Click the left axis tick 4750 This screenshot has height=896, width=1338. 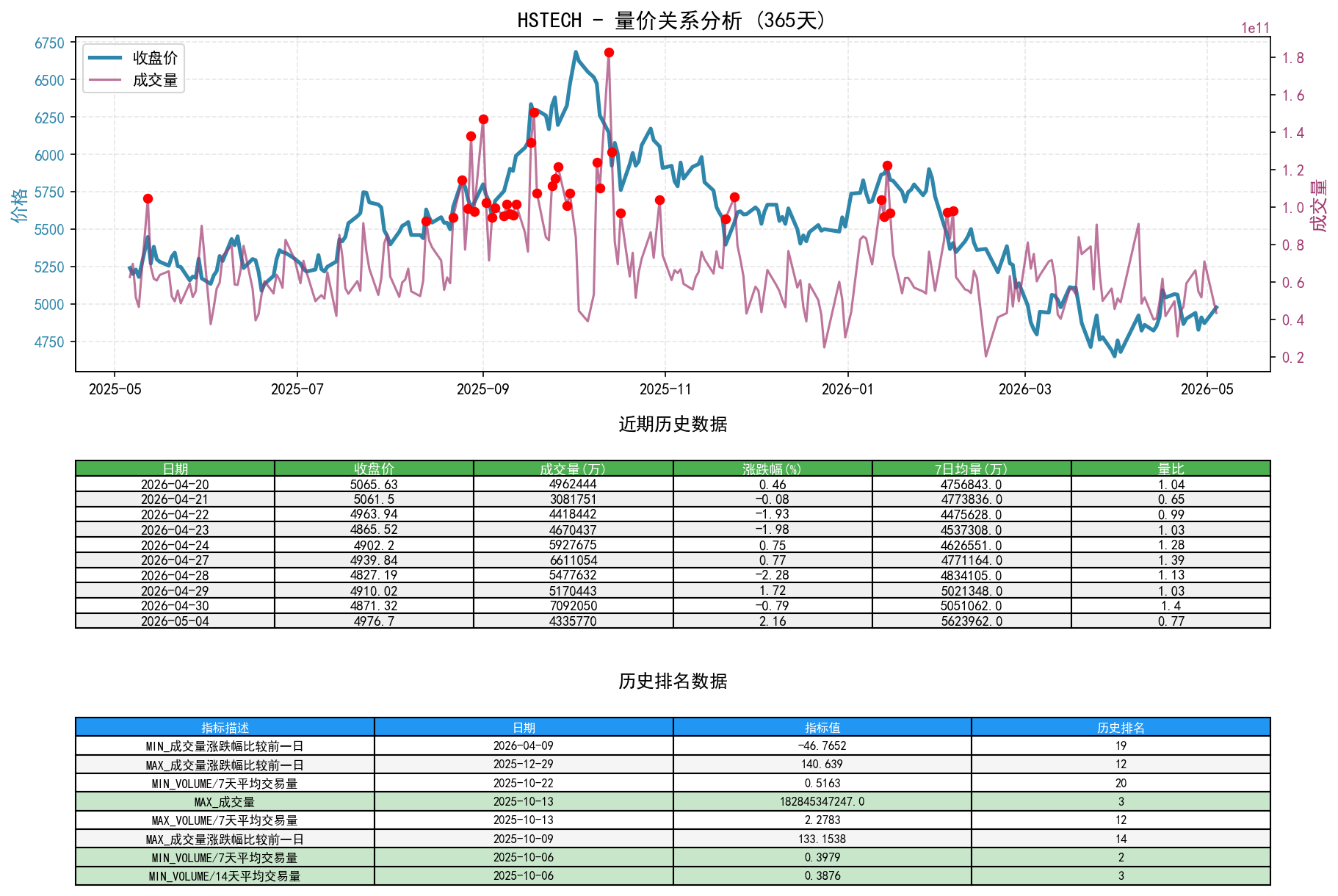pyautogui.click(x=49, y=342)
